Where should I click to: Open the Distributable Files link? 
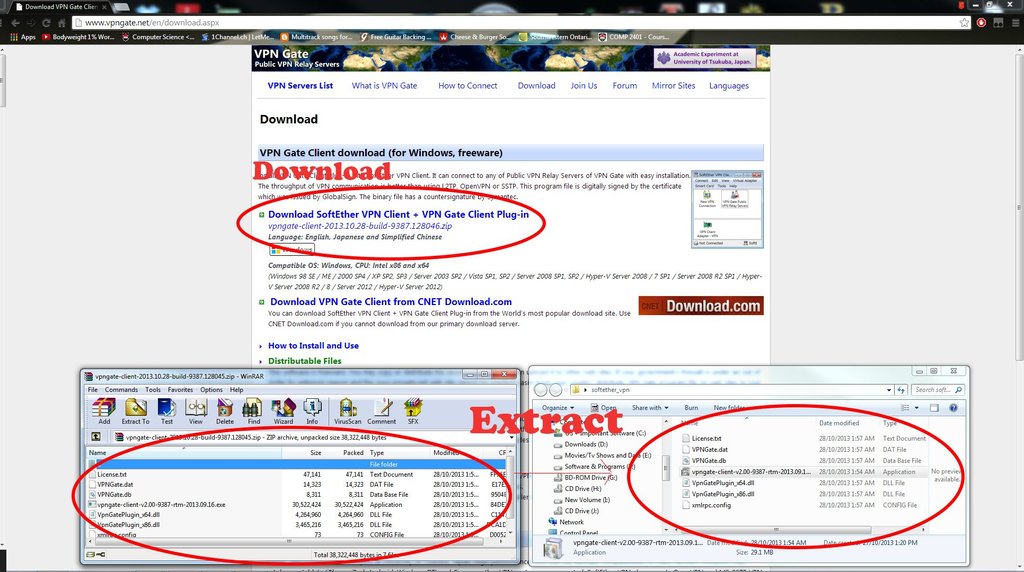point(304,360)
